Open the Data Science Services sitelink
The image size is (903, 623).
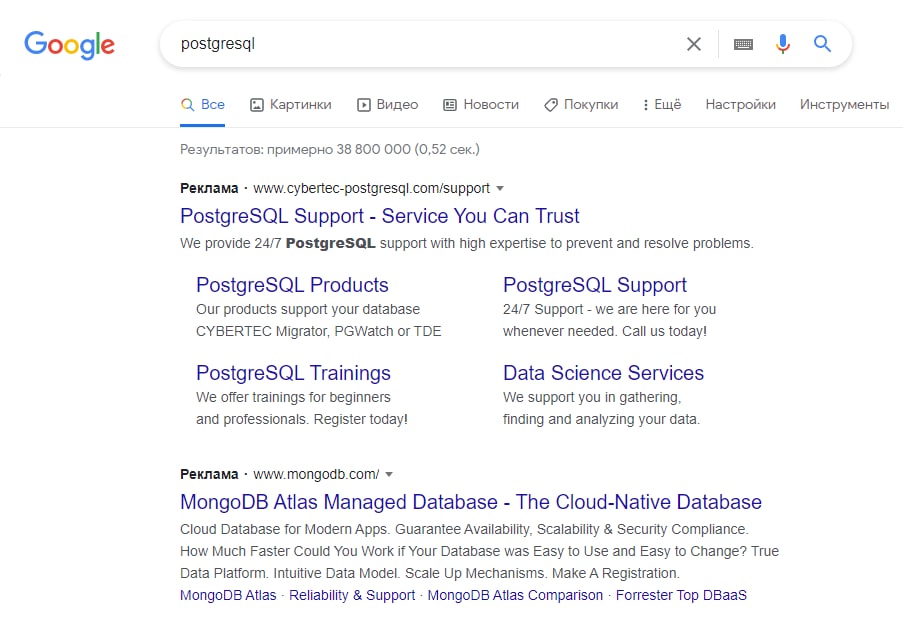604,373
